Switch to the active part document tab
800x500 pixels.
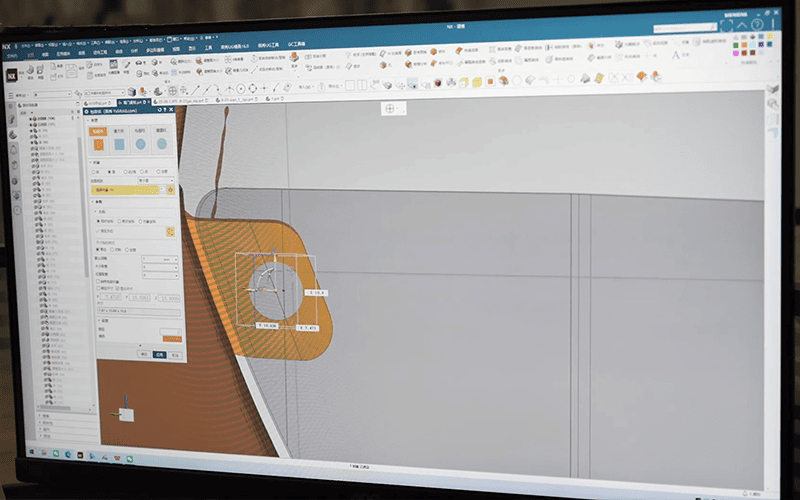coord(134,102)
